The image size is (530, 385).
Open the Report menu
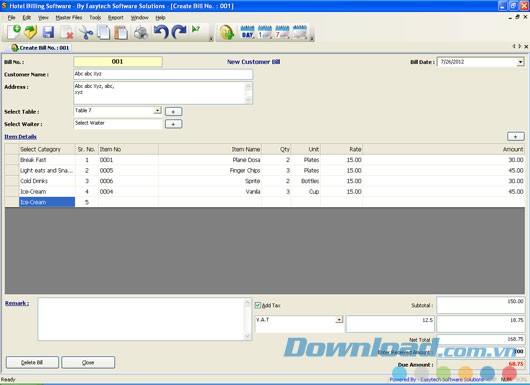(x=116, y=18)
